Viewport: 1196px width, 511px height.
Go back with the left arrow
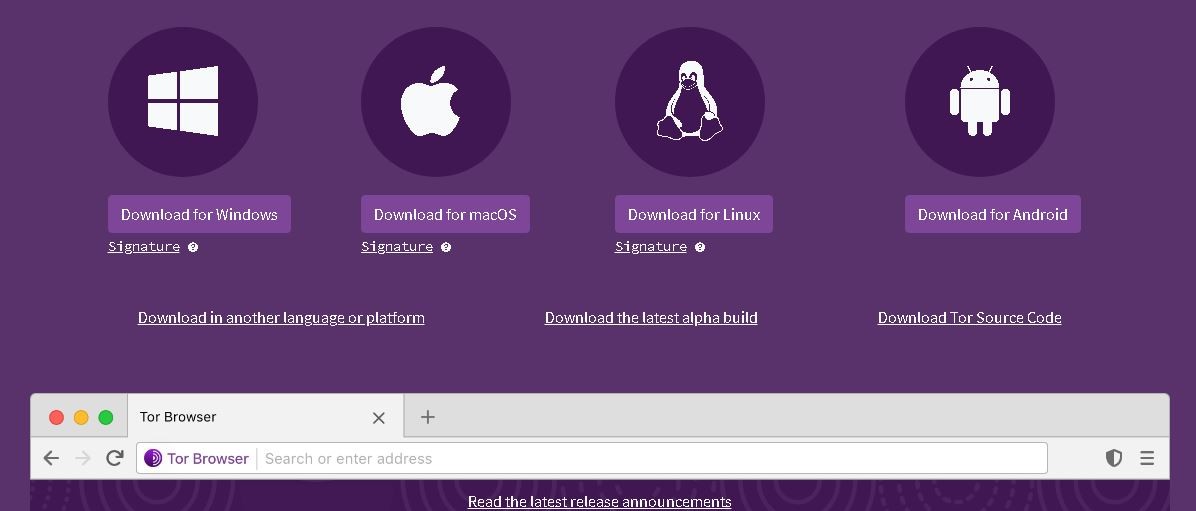[x=51, y=458]
